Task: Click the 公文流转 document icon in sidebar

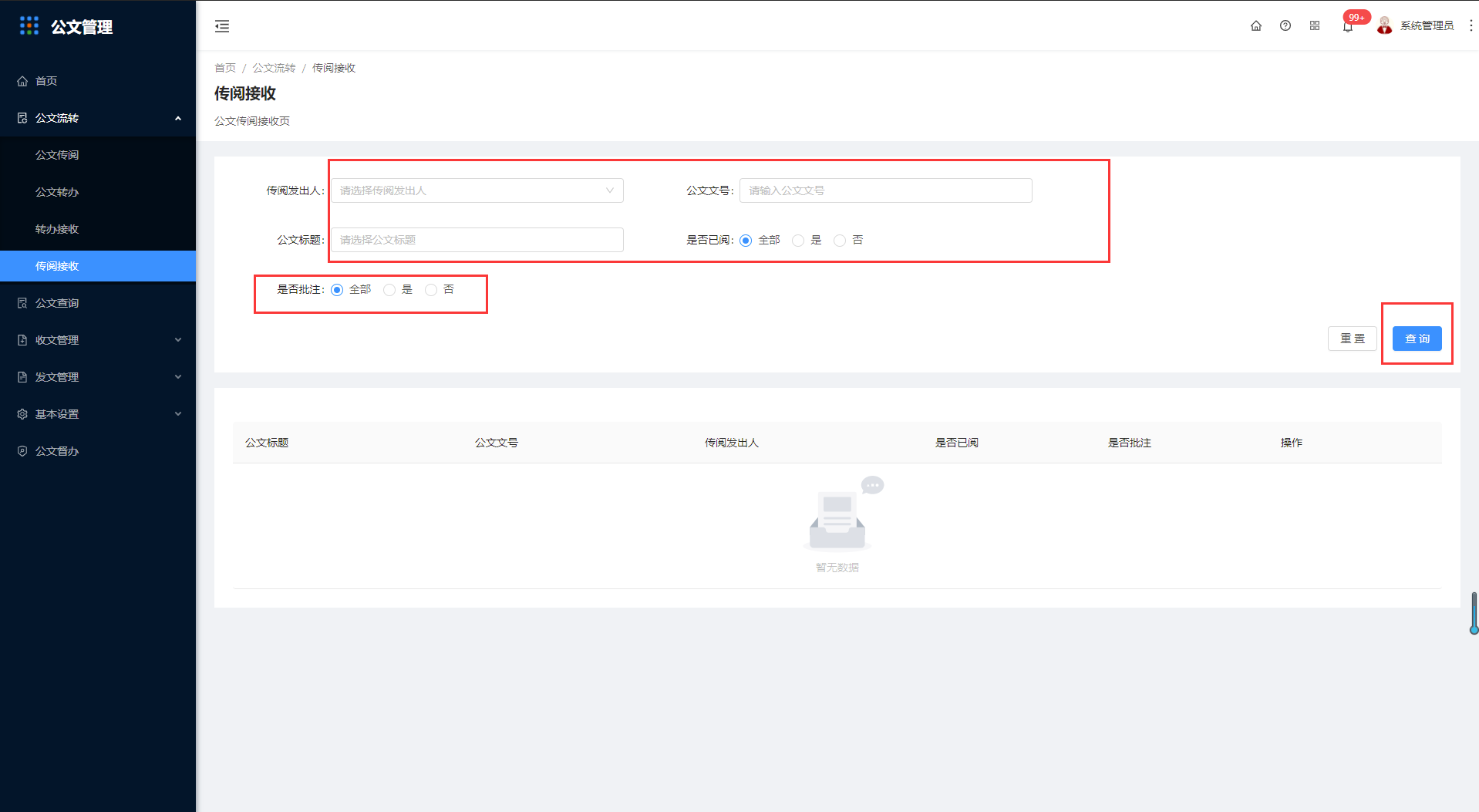Action: (x=22, y=118)
